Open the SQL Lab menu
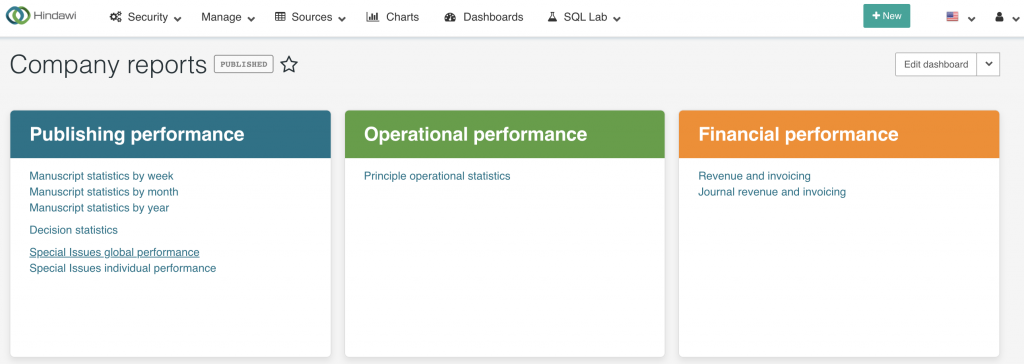This screenshot has height=364, width=1024. 584,18
